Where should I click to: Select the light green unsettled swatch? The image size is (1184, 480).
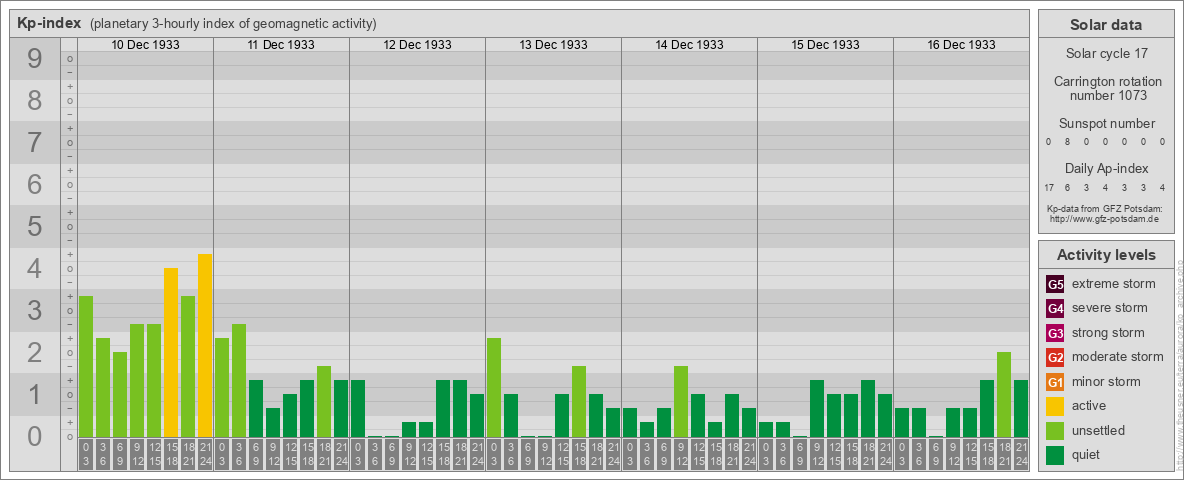coord(1055,430)
